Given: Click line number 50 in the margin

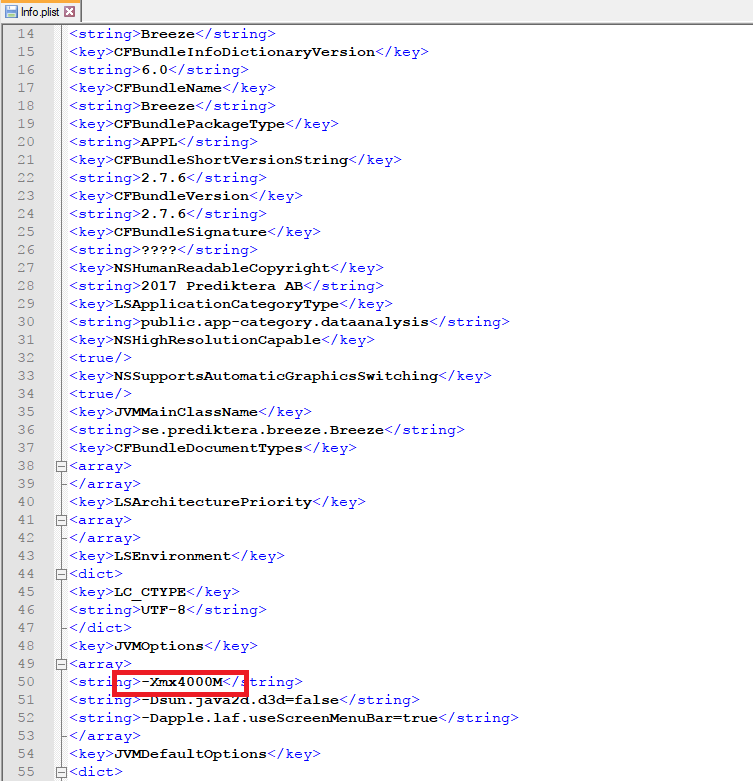Looking at the screenshot, I should 25,682.
